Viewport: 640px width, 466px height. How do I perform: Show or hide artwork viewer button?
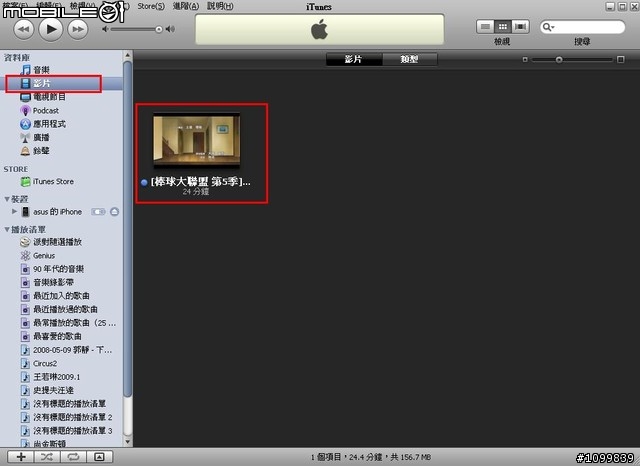tap(99, 457)
